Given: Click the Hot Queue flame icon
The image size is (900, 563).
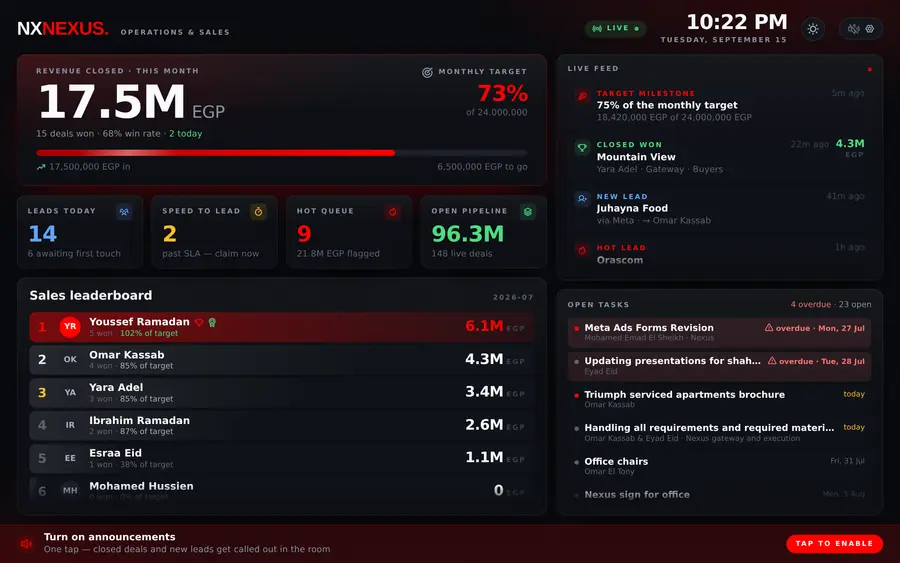Looking at the screenshot, I should coord(393,212).
